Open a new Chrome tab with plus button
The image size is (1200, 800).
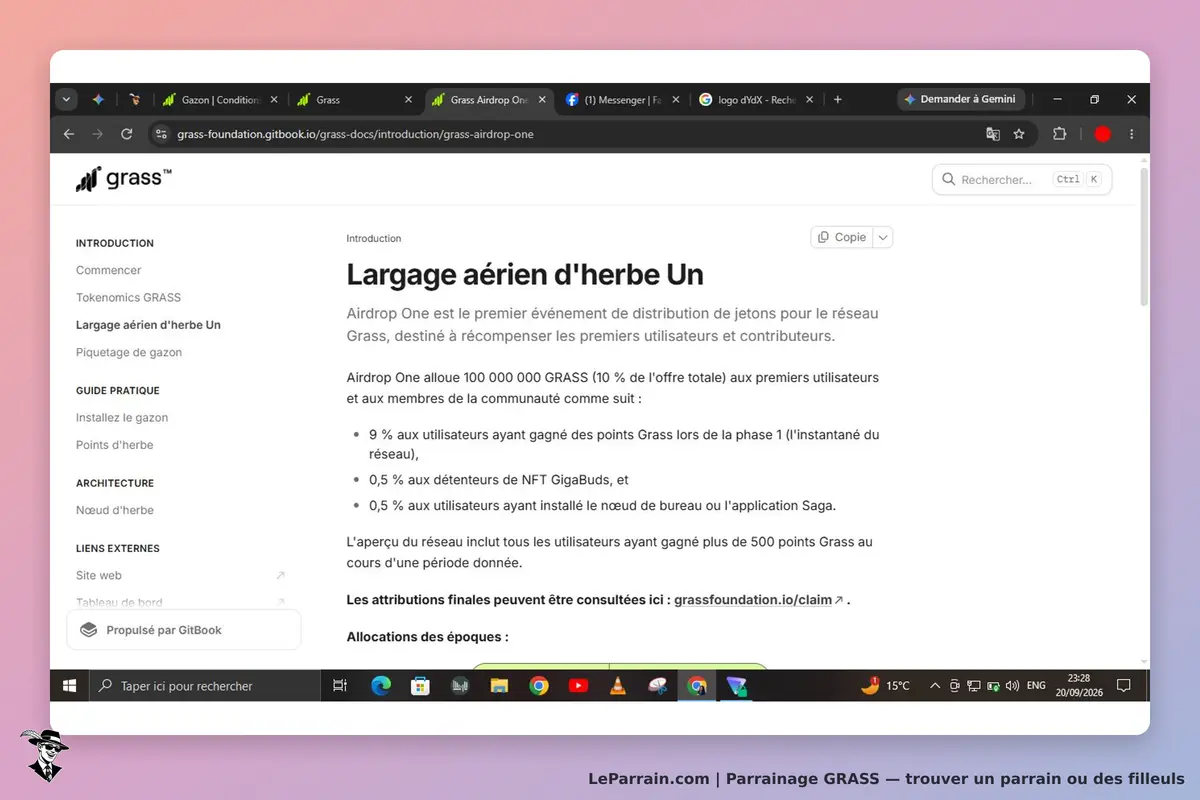[837, 100]
